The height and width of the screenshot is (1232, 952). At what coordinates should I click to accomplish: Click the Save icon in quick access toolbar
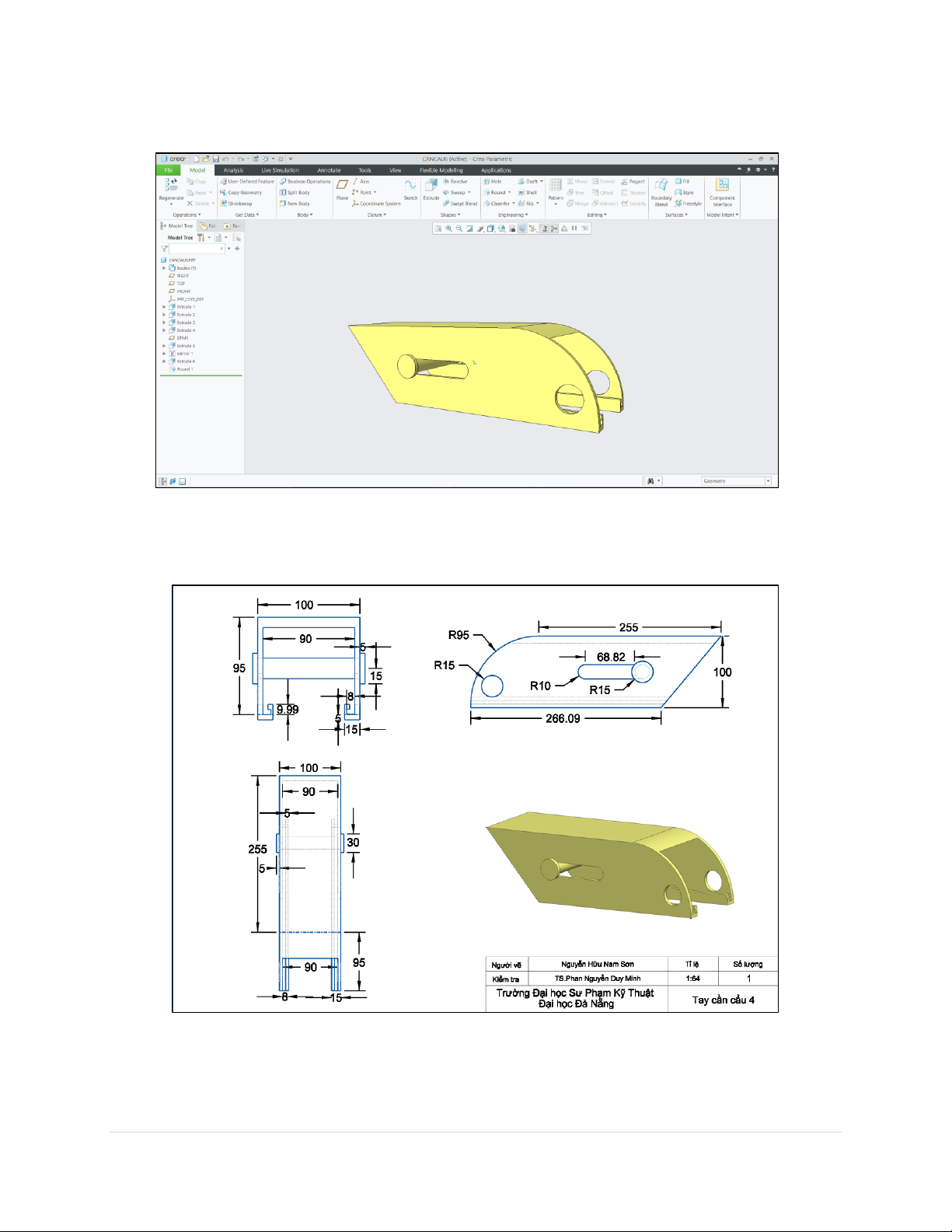click(216, 159)
